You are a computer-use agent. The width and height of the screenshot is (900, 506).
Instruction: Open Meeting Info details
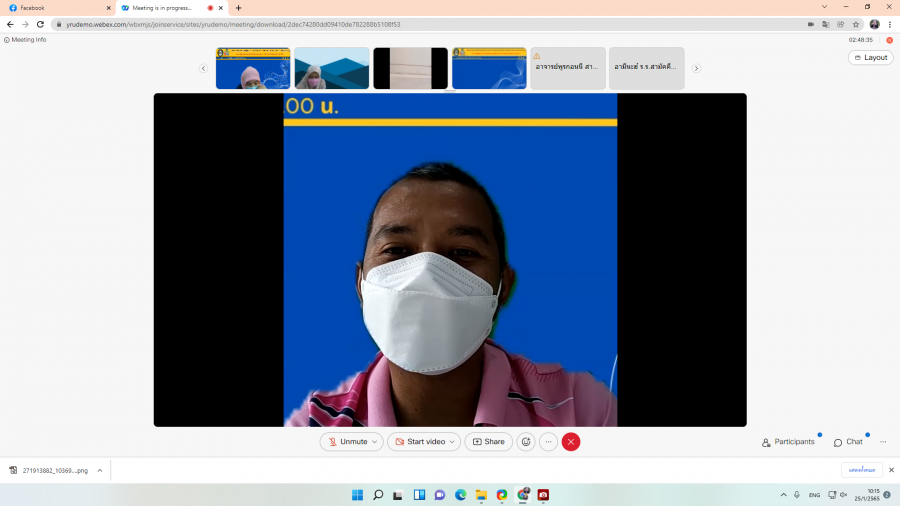pyautogui.click(x=25, y=40)
